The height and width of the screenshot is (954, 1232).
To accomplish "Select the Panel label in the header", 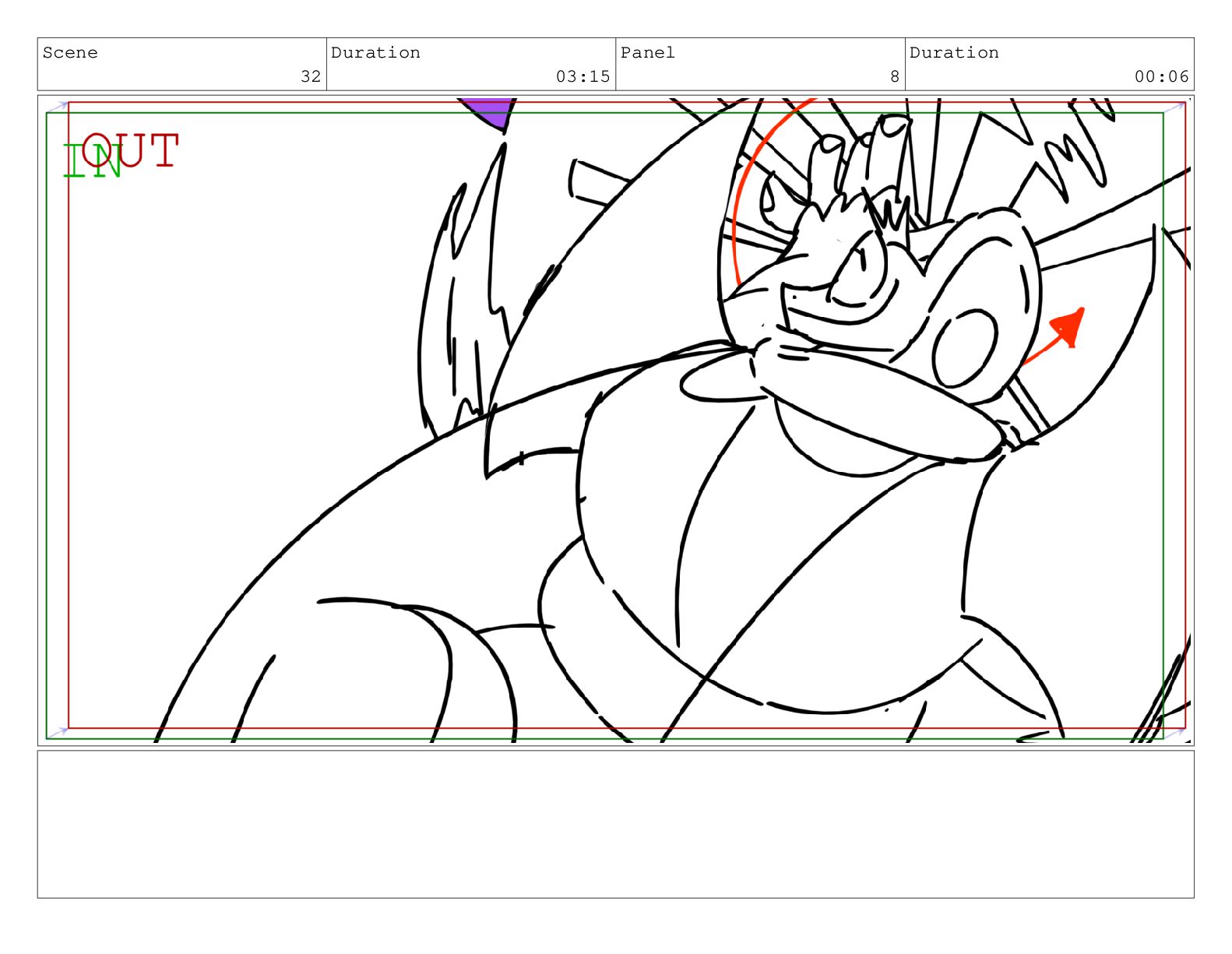I will (647, 53).
